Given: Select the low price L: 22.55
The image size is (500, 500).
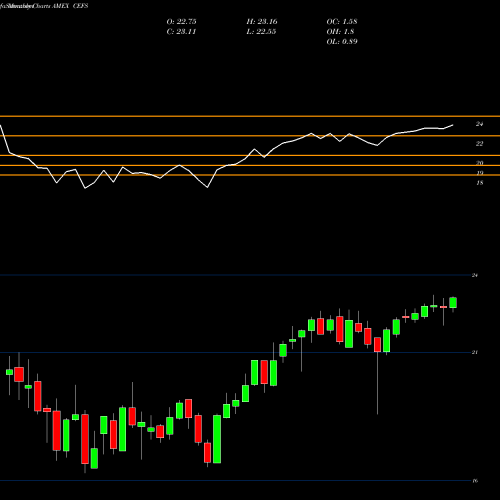Looking at the screenshot, I should coord(261,32).
